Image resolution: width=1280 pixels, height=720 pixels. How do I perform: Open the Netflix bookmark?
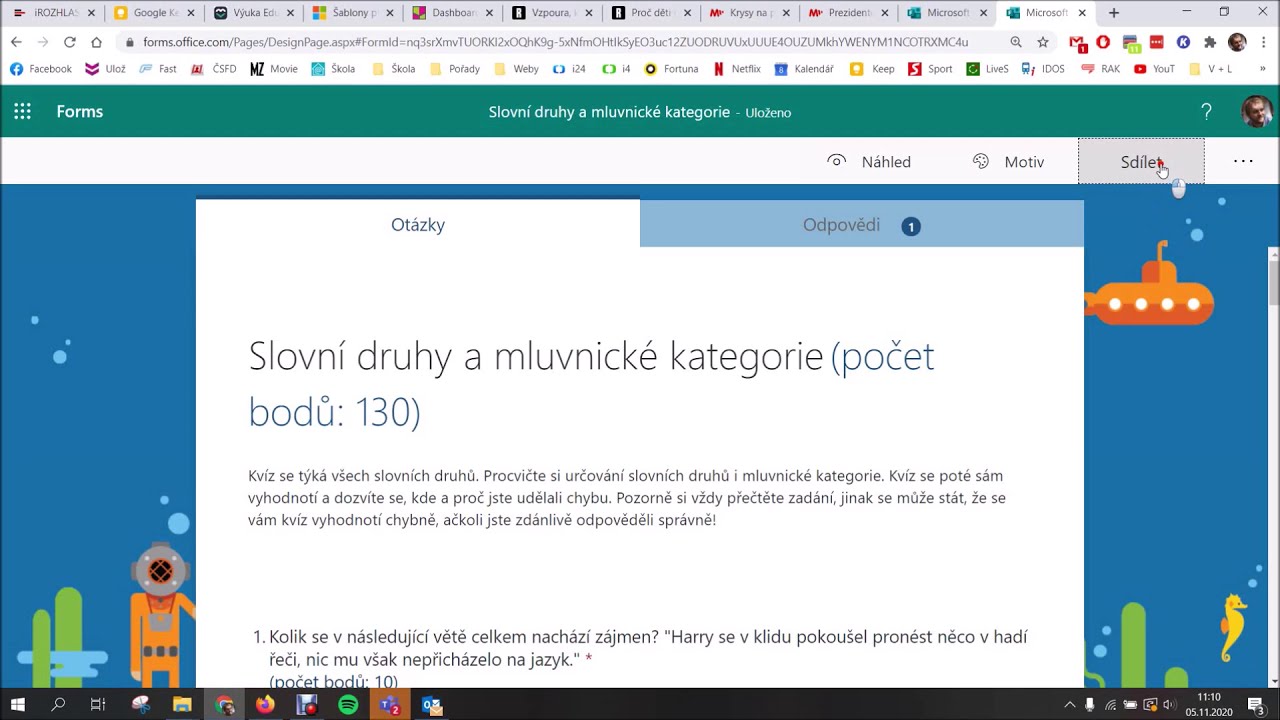click(736, 69)
